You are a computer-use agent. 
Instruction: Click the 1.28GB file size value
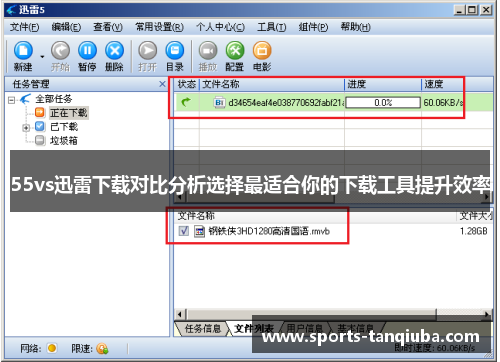[474, 231]
